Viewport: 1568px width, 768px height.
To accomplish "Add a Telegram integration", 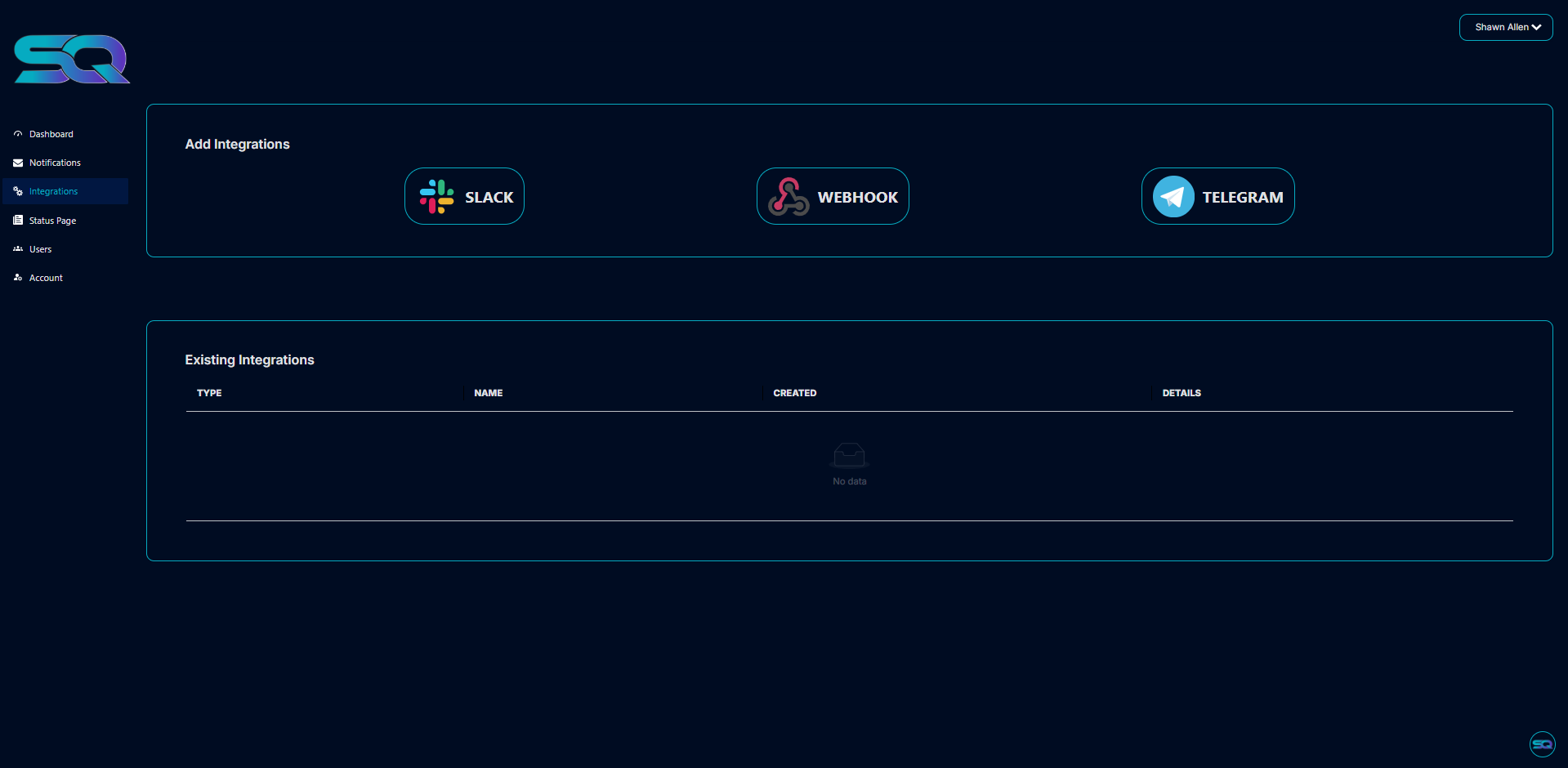I will [1218, 196].
